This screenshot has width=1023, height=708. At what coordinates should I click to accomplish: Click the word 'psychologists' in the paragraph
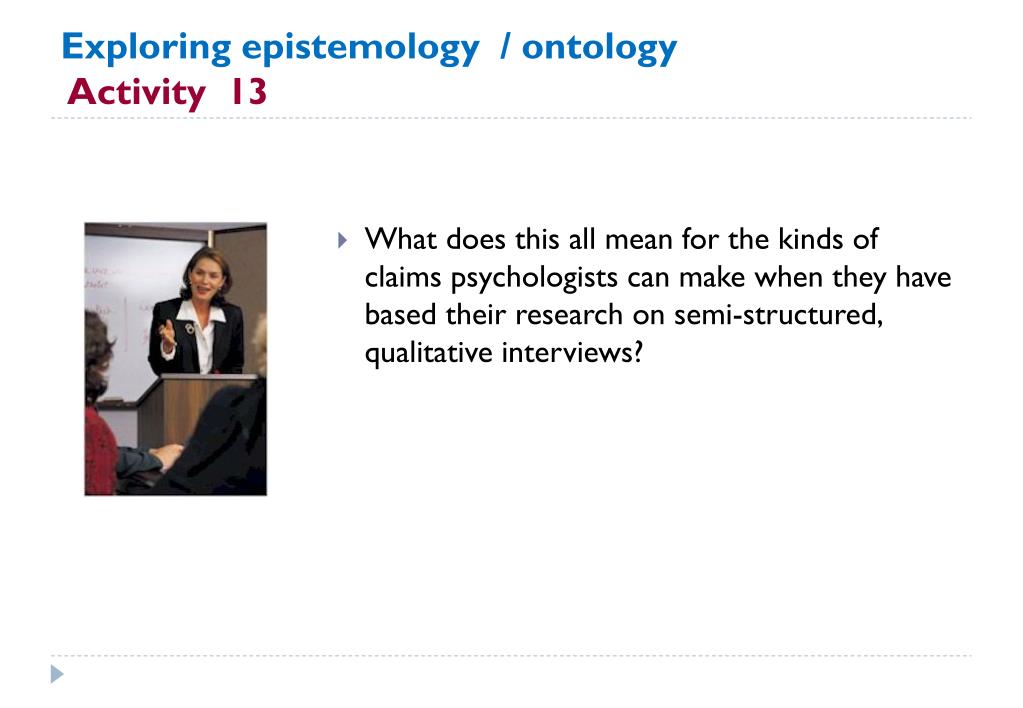pos(534,279)
